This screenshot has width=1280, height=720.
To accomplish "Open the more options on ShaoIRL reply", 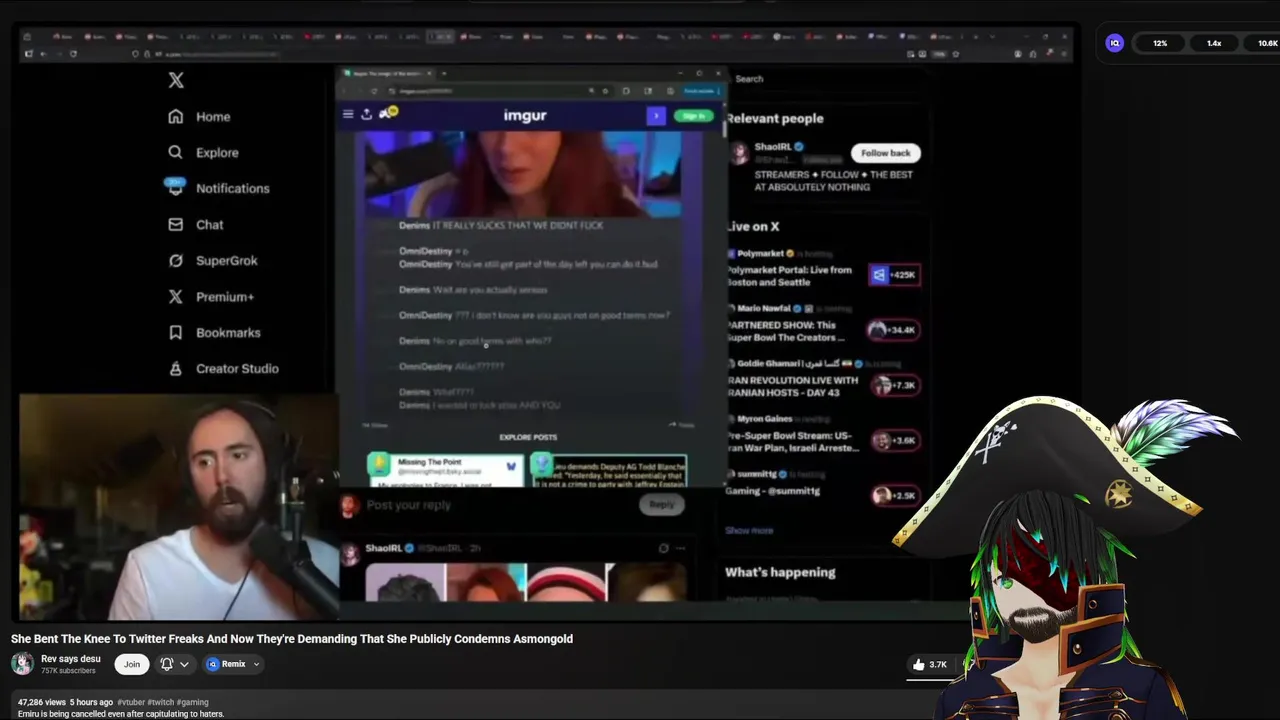I will 681,548.
